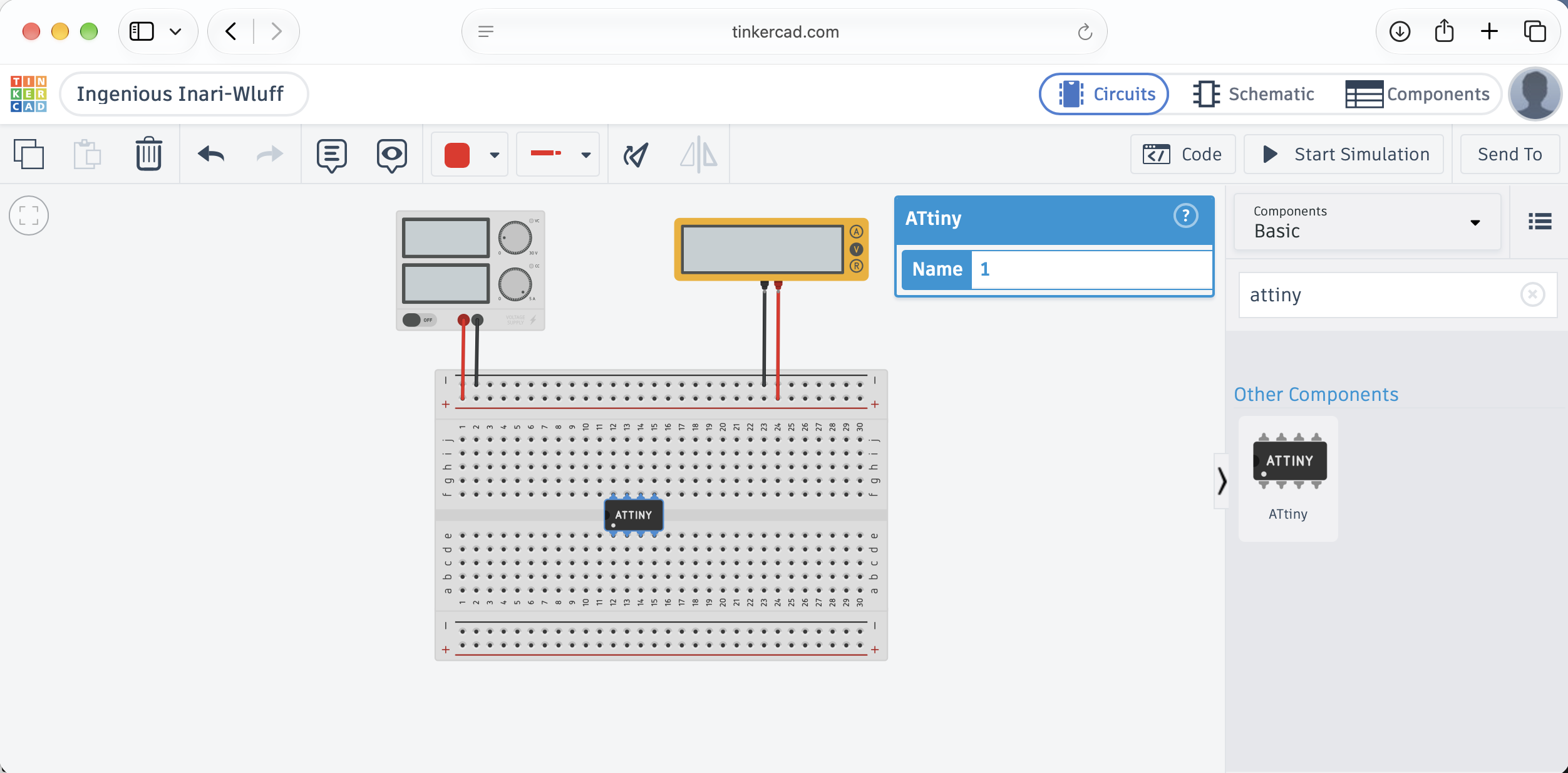The width and height of the screenshot is (1568, 773).
Task: Click the Send To button
Action: coord(1510,154)
